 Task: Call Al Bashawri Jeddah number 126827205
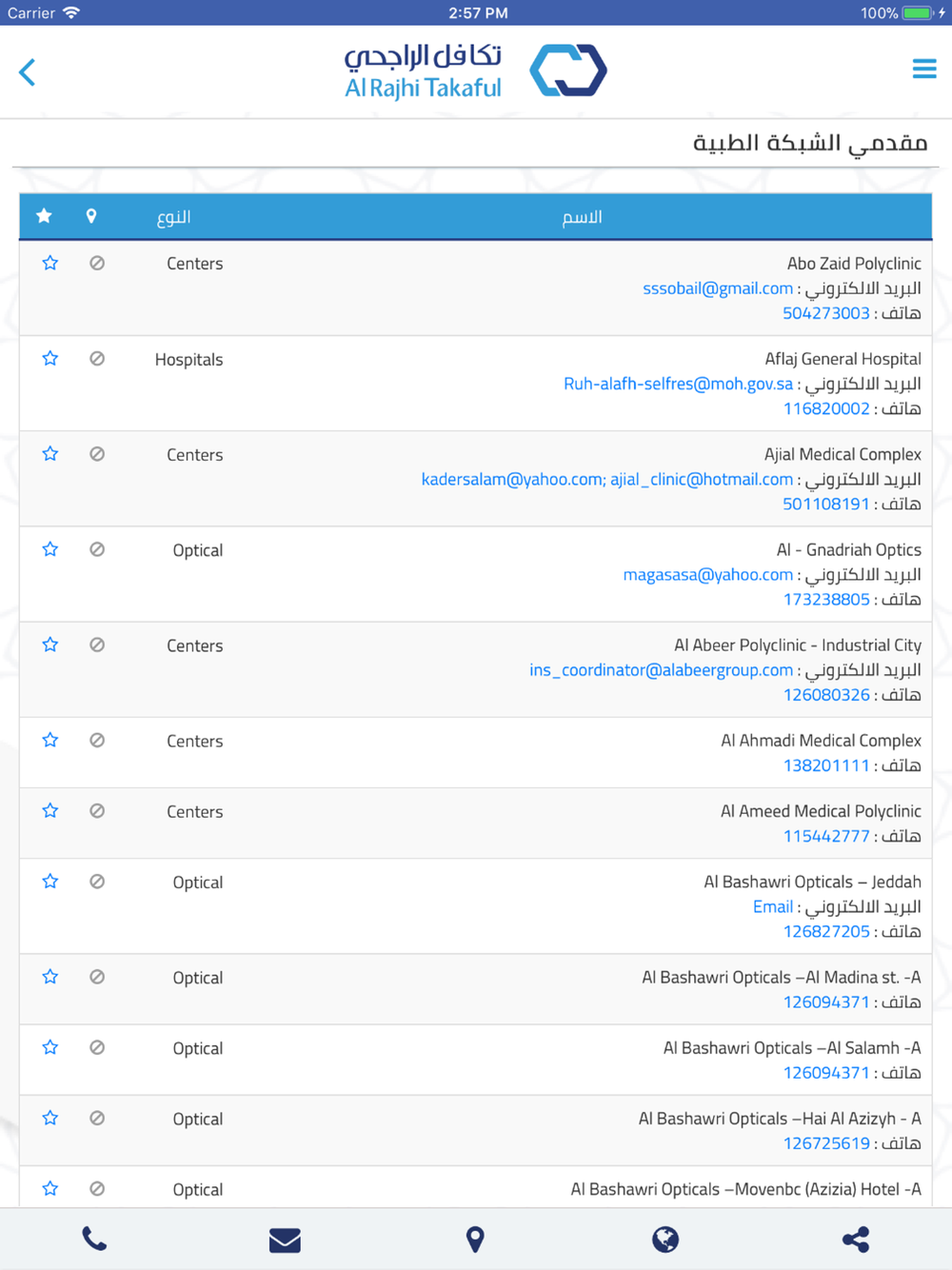[826, 931]
